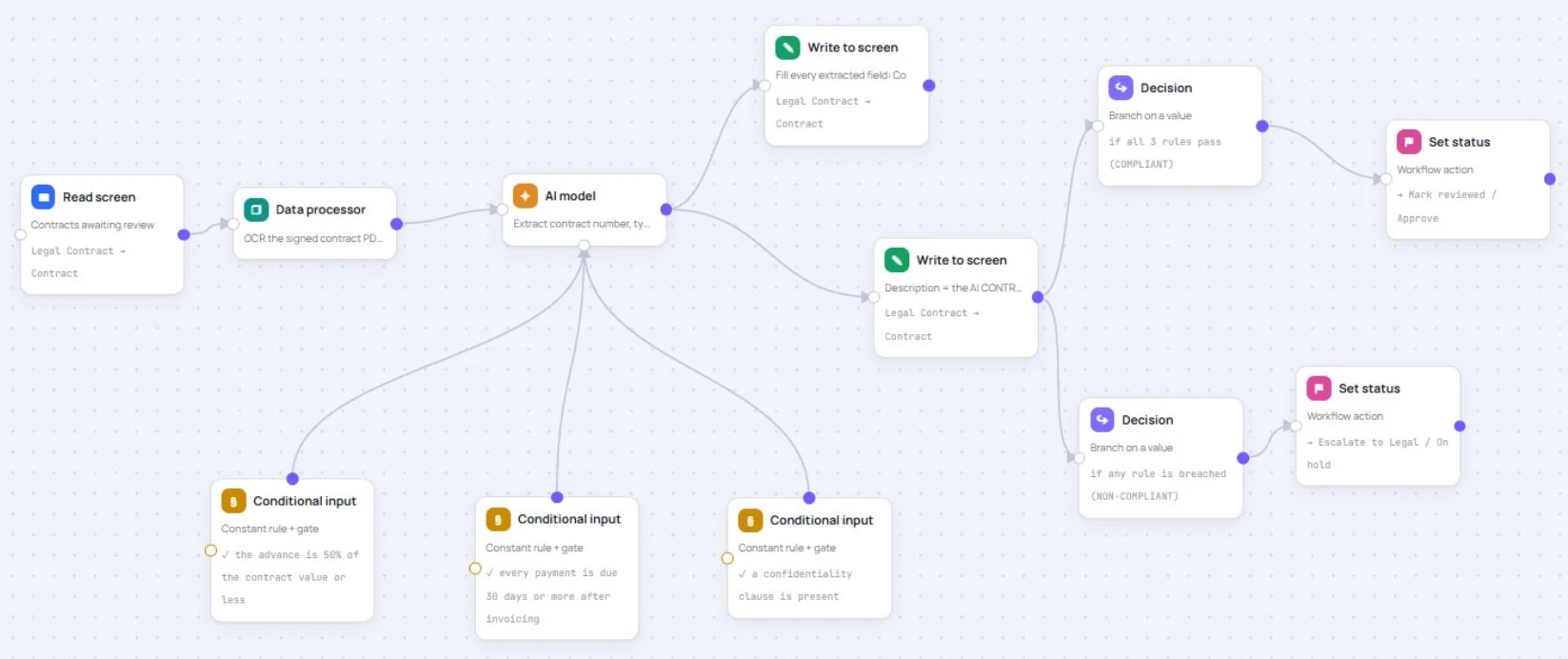Click the Read screen node's left input port
The height and width of the screenshot is (659, 1568).
pos(21,234)
